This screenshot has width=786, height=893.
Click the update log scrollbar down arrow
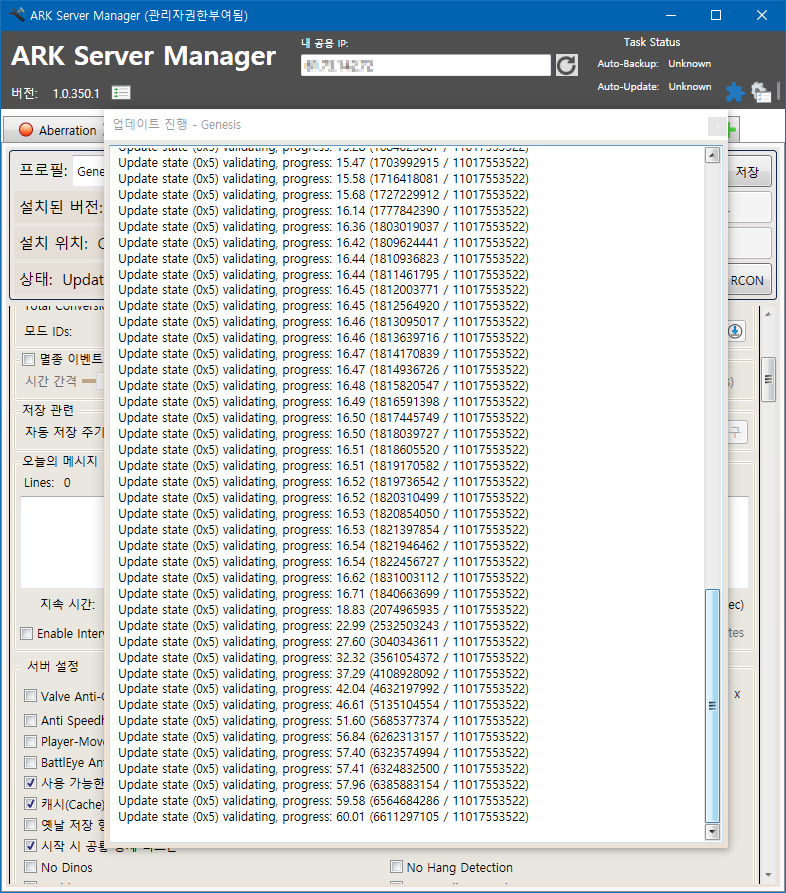point(712,831)
